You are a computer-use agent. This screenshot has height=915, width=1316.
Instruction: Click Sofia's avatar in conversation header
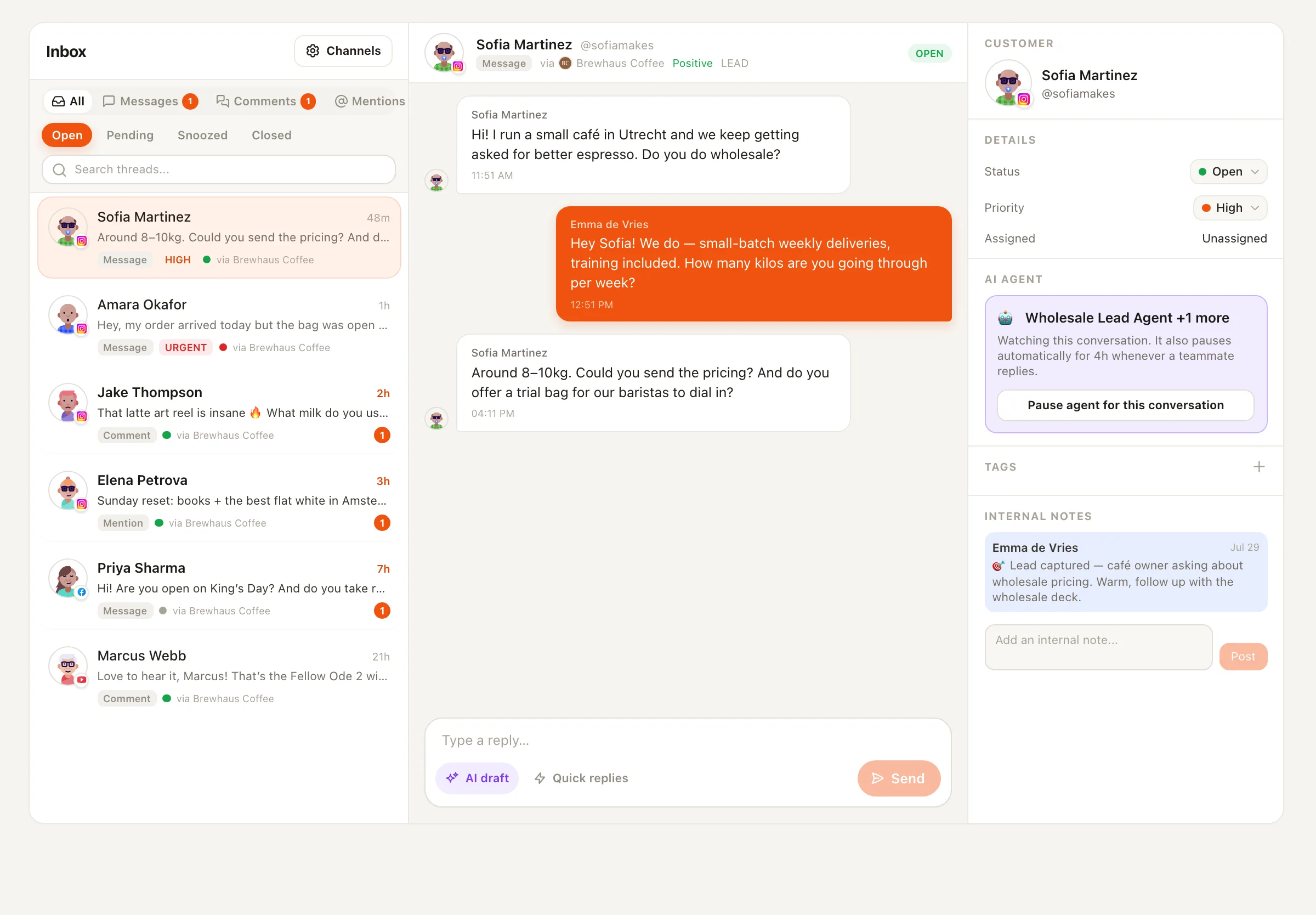tap(444, 53)
